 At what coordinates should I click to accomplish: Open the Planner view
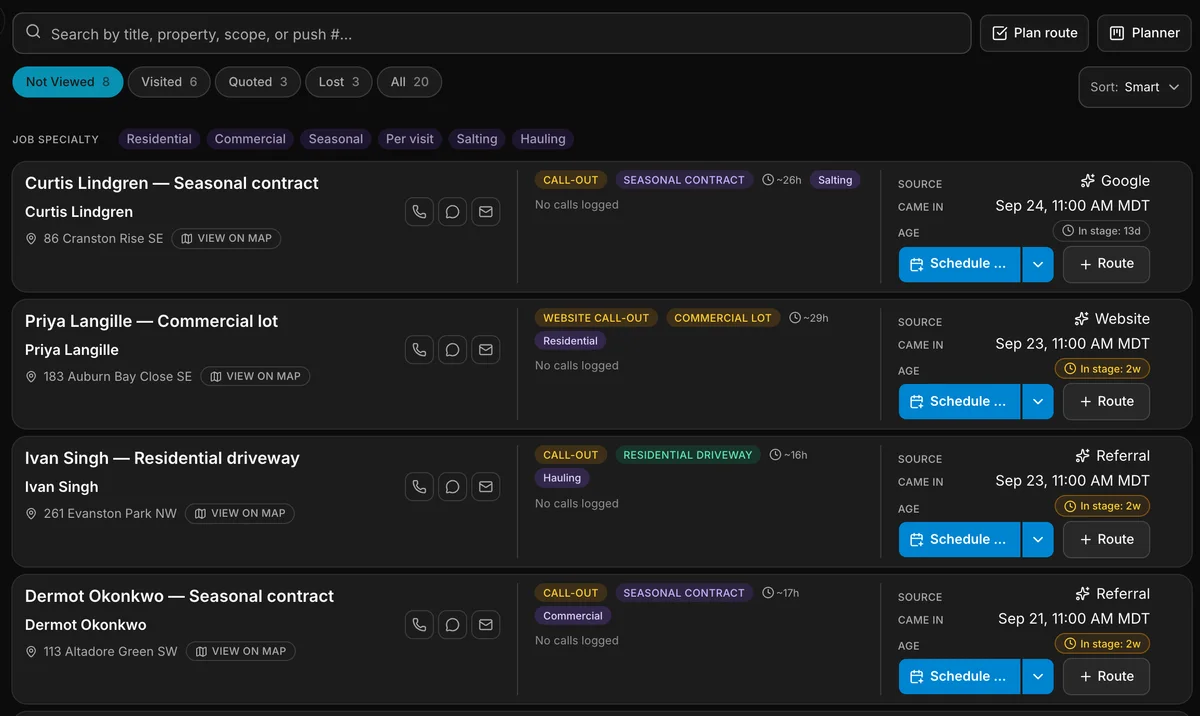[1144, 33]
